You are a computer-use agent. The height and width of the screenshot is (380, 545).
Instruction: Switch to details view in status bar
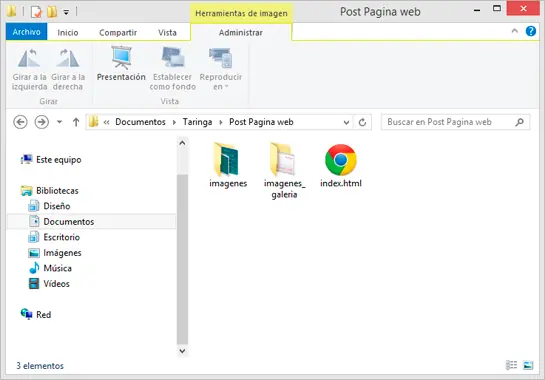pyautogui.click(x=511, y=365)
